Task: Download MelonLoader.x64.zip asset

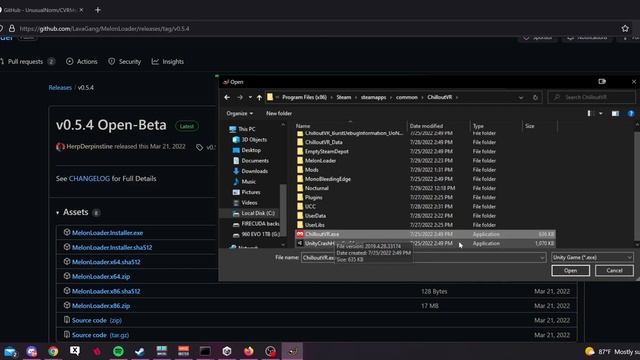Action: coord(101,276)
